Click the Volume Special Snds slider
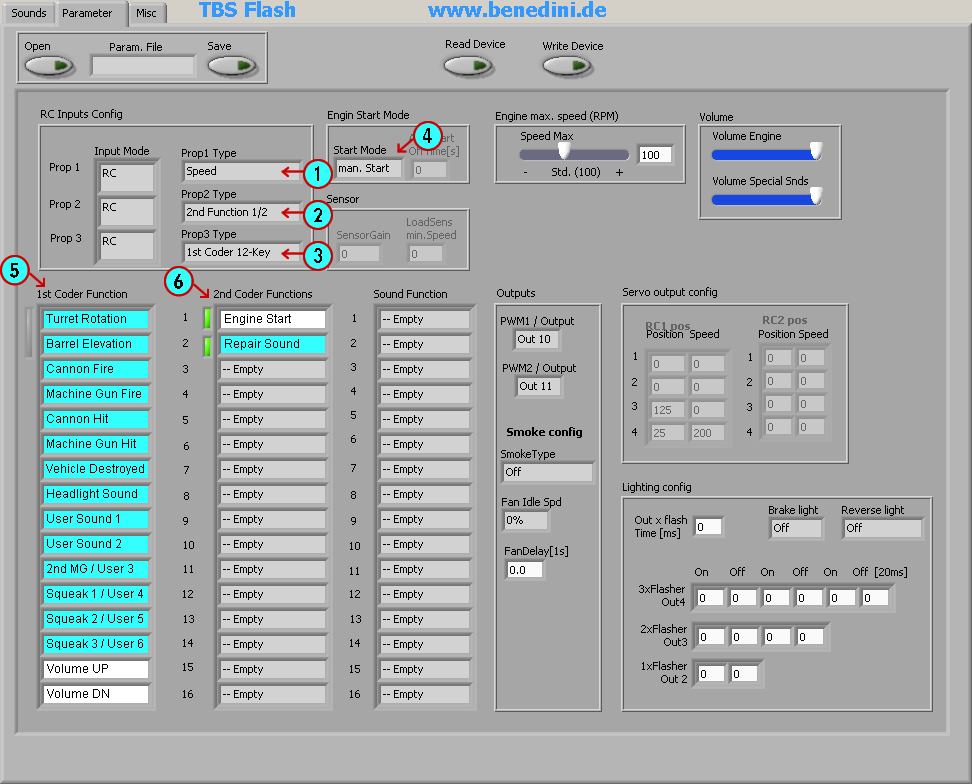972x784 pixels. [765, 197]
